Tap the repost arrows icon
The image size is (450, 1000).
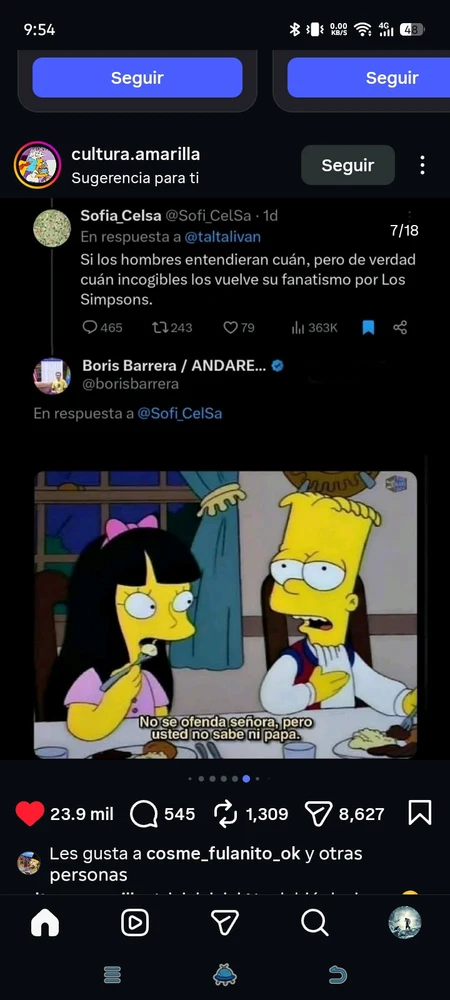click(x=225, y=814)
